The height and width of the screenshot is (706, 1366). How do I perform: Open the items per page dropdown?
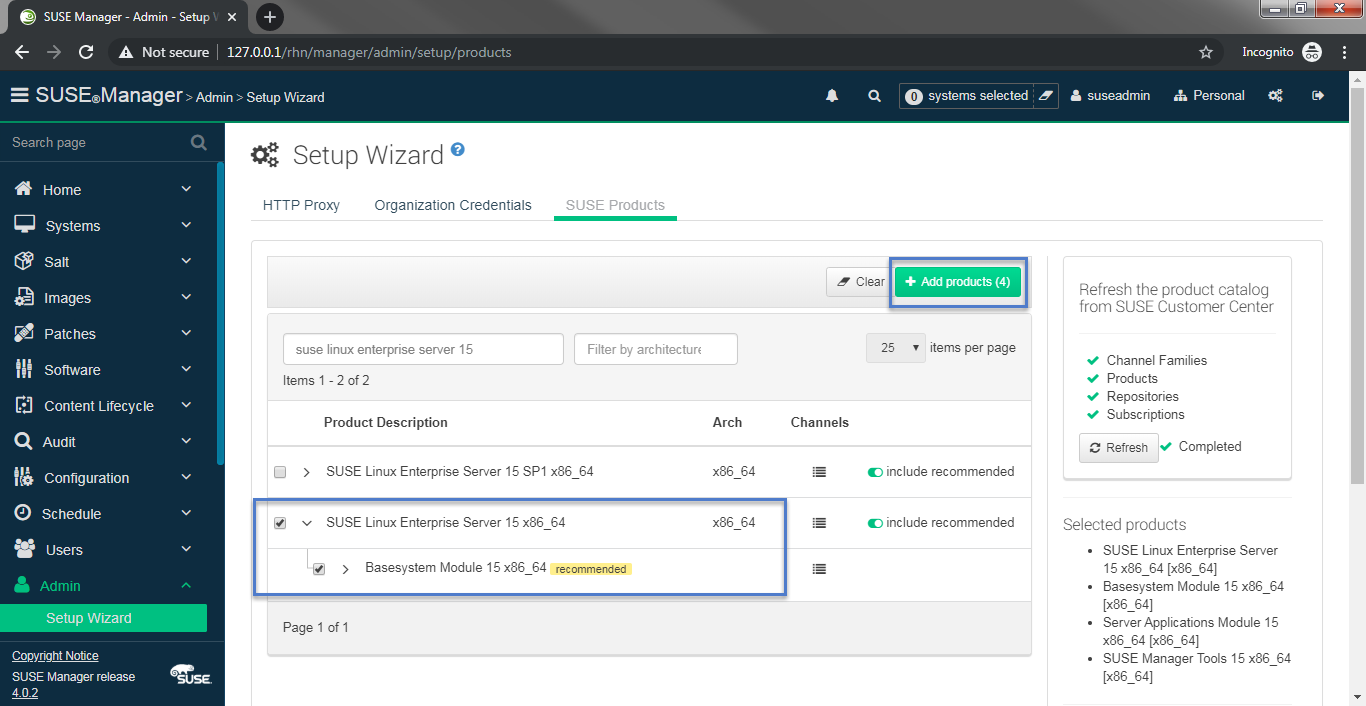(895, 347)
